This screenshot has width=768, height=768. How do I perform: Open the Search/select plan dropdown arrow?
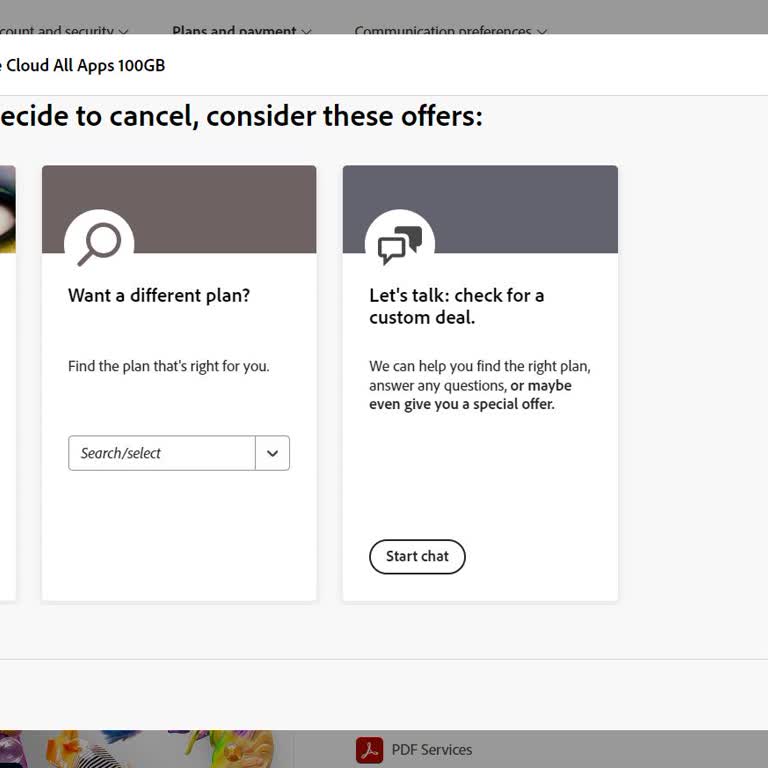(x=272, y=453)
